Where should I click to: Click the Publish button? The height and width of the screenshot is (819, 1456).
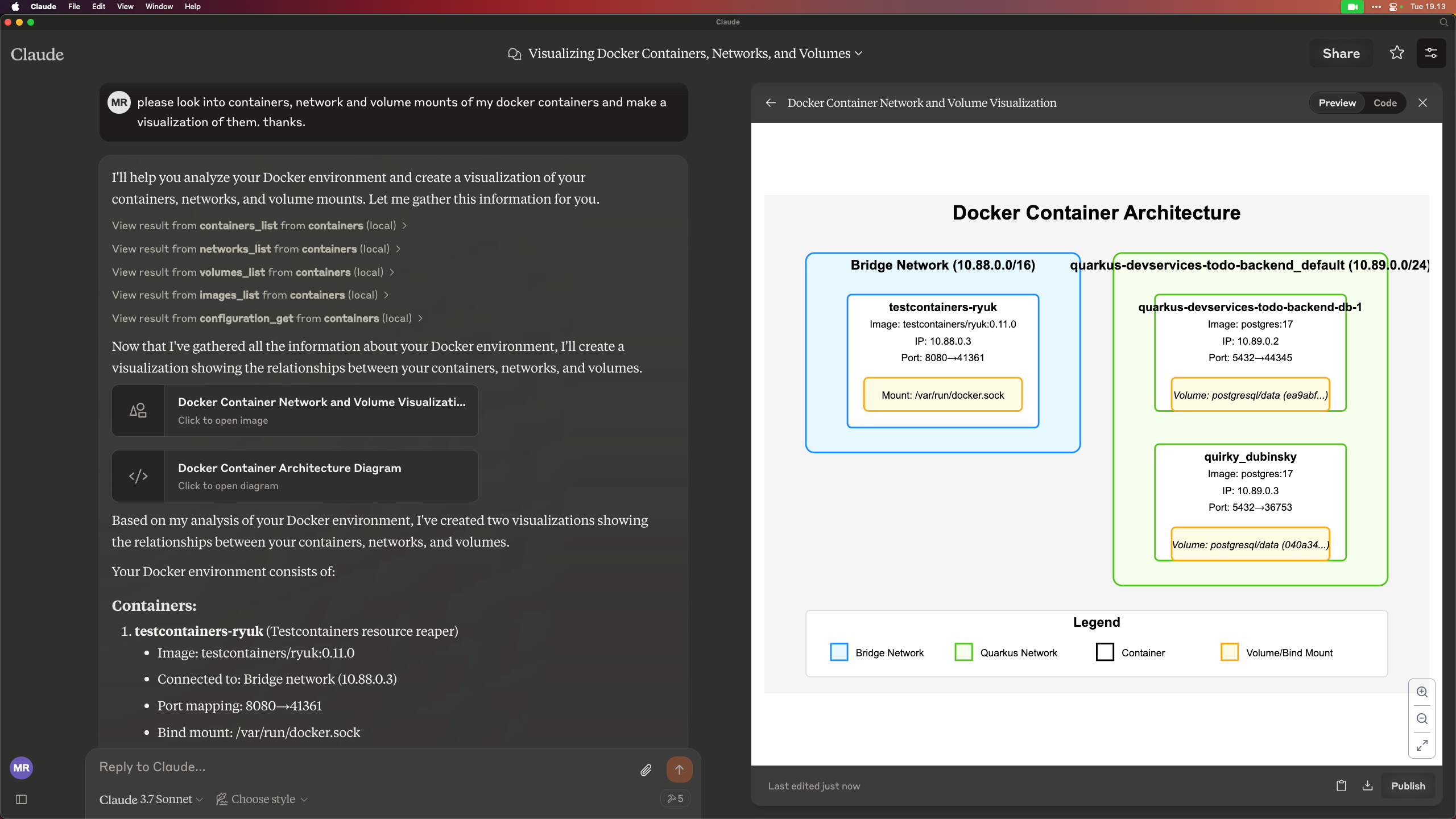1408,786
